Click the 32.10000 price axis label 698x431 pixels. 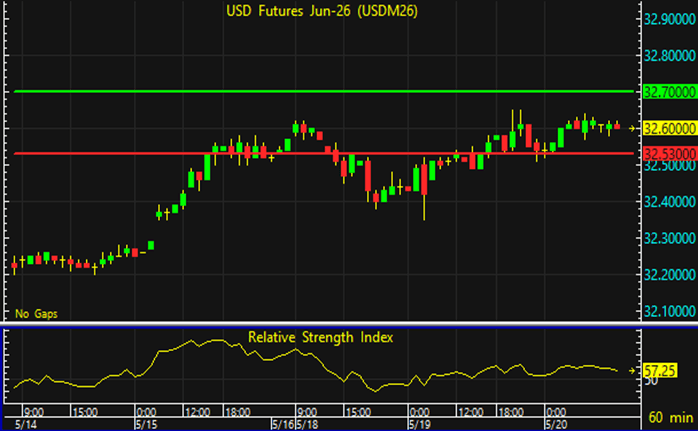click(x=670, y=311)
